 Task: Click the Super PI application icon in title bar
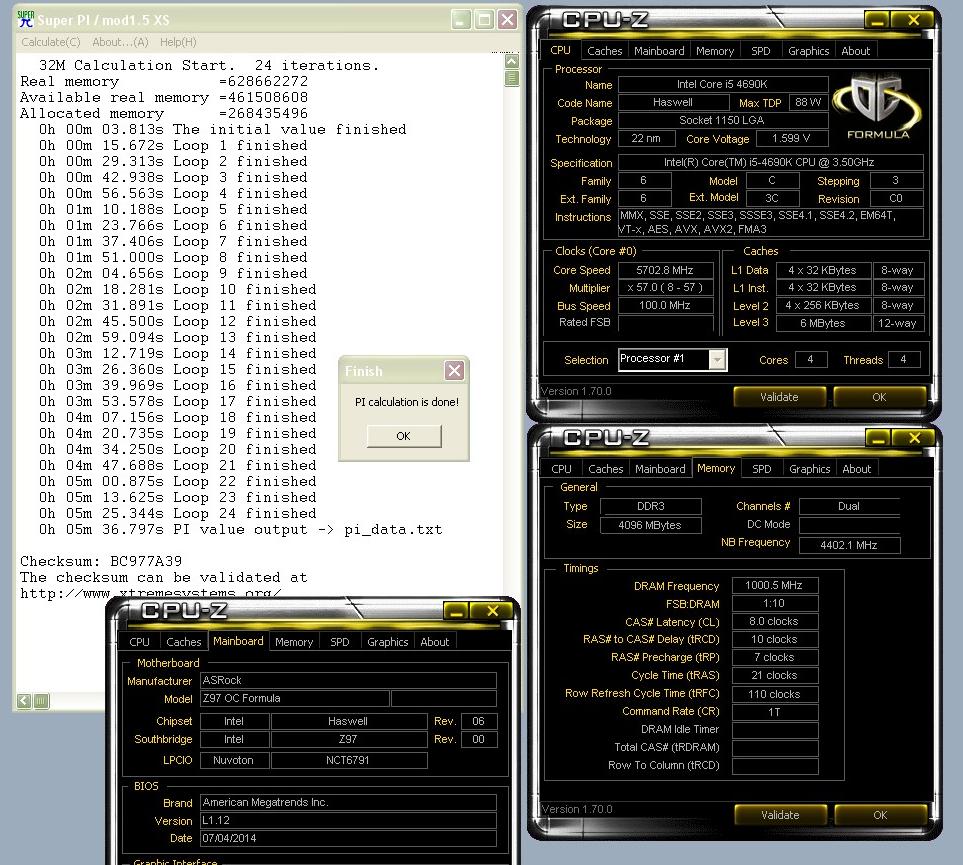(x=26, y=20)
